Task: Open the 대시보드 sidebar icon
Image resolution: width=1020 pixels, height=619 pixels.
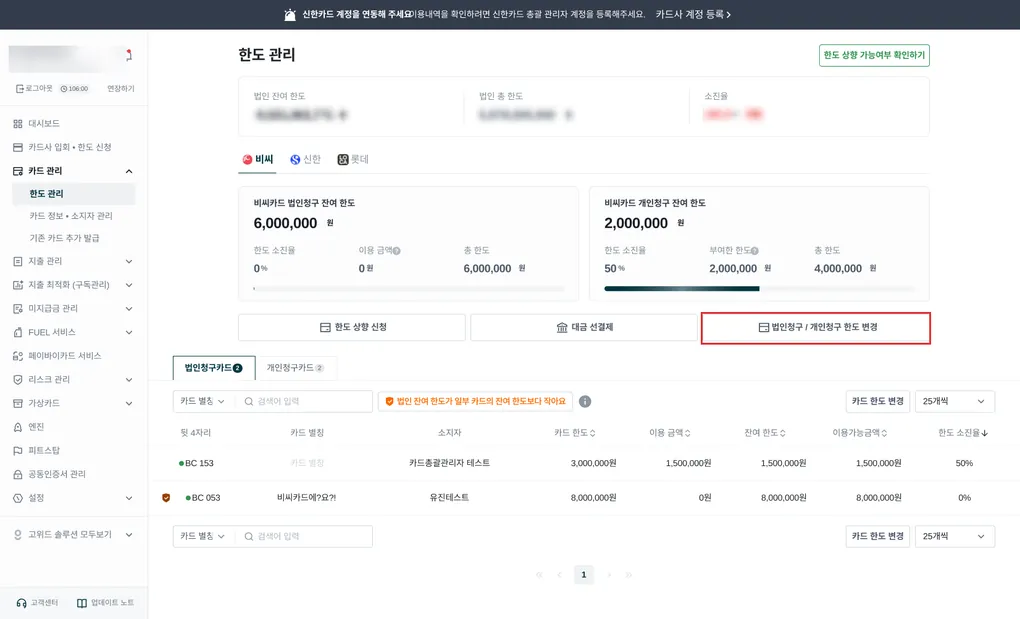Action: [18, 124]
